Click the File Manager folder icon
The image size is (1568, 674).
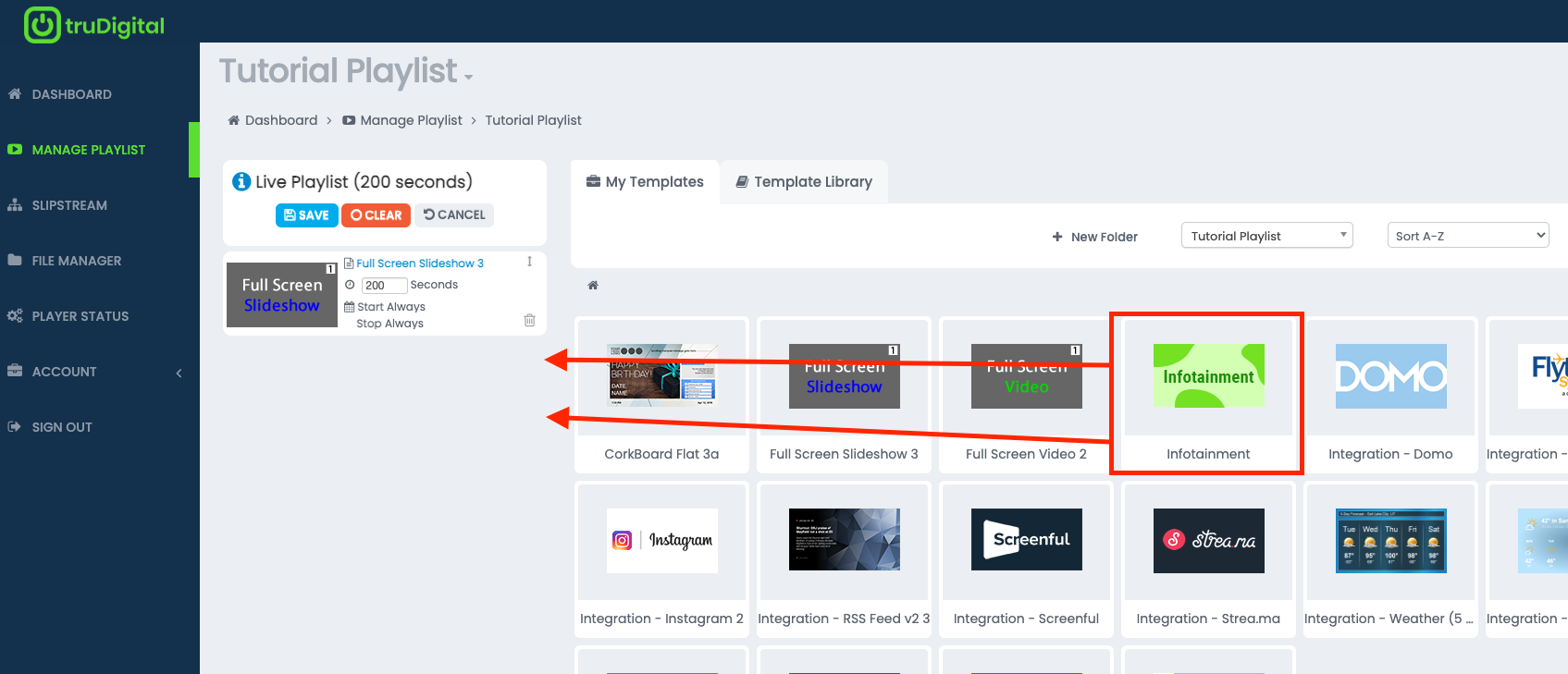(x=15, y=260)
